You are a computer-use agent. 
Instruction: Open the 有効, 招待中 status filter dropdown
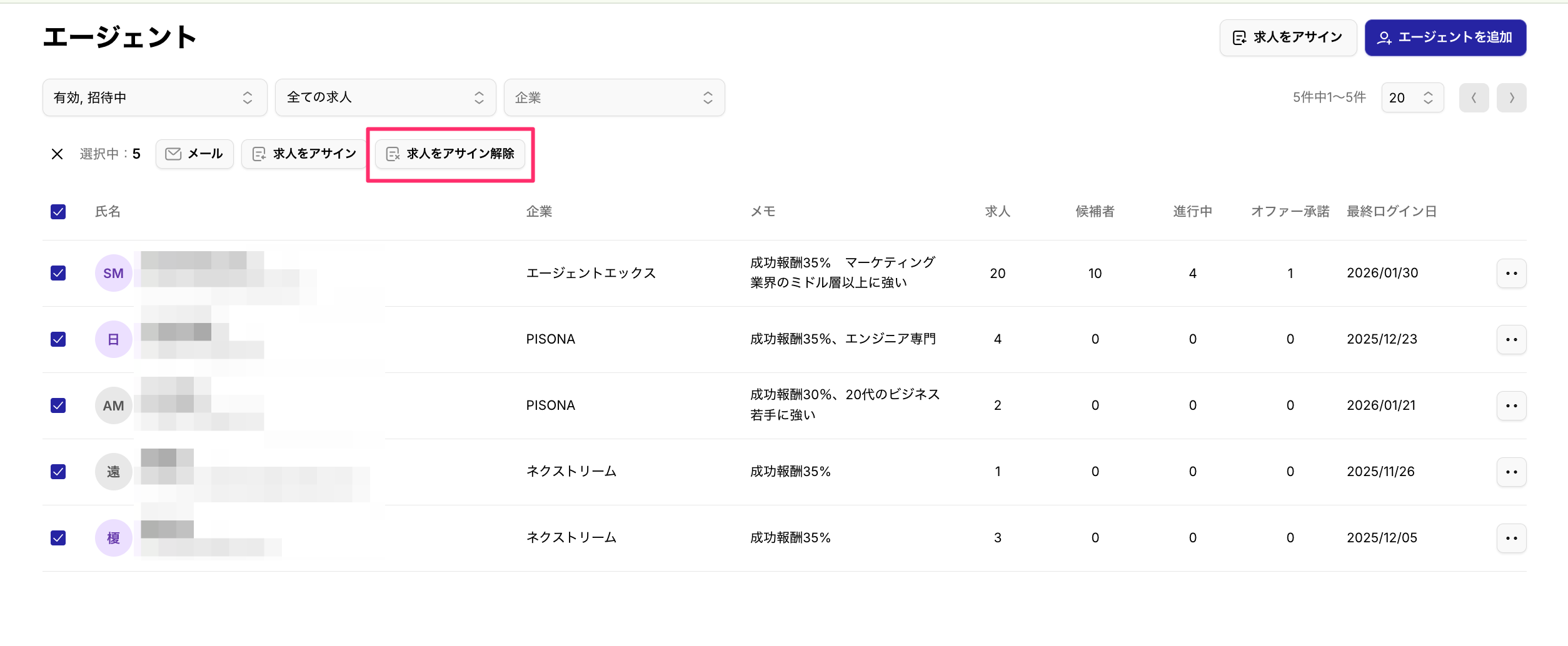(154, 98)
